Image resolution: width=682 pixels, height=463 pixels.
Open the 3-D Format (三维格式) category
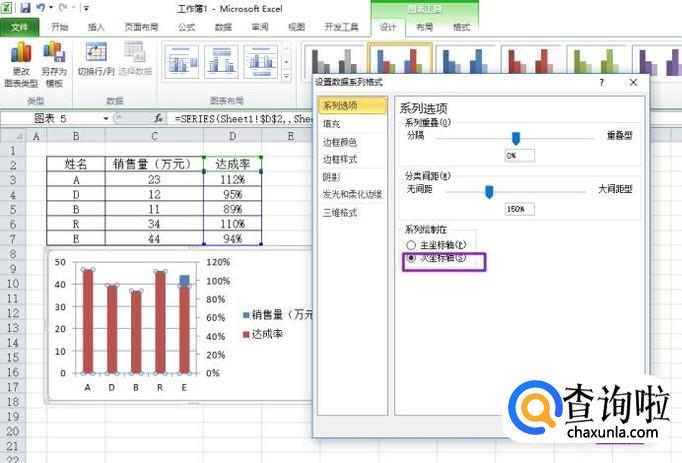pyautogui.click(x=338, y=212)
